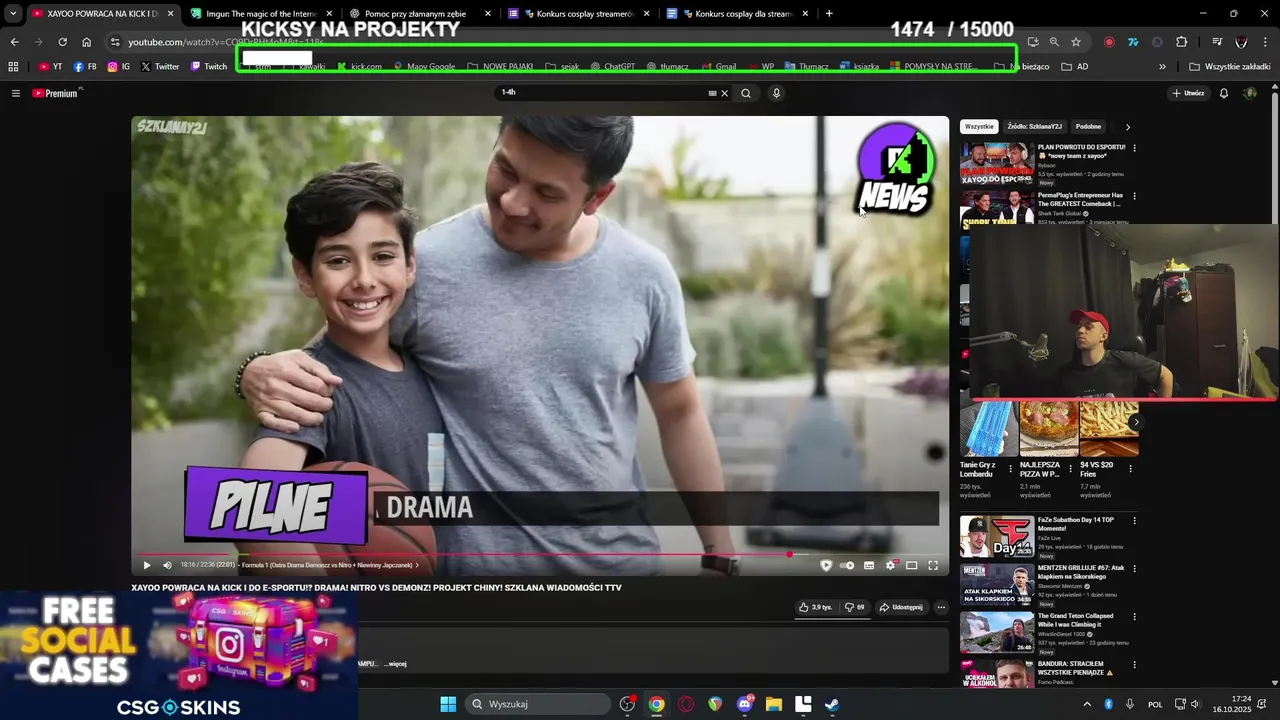Run the YouTube search magnifier button
Viewport: 1280px width, 720px height.
click(746, 93)
